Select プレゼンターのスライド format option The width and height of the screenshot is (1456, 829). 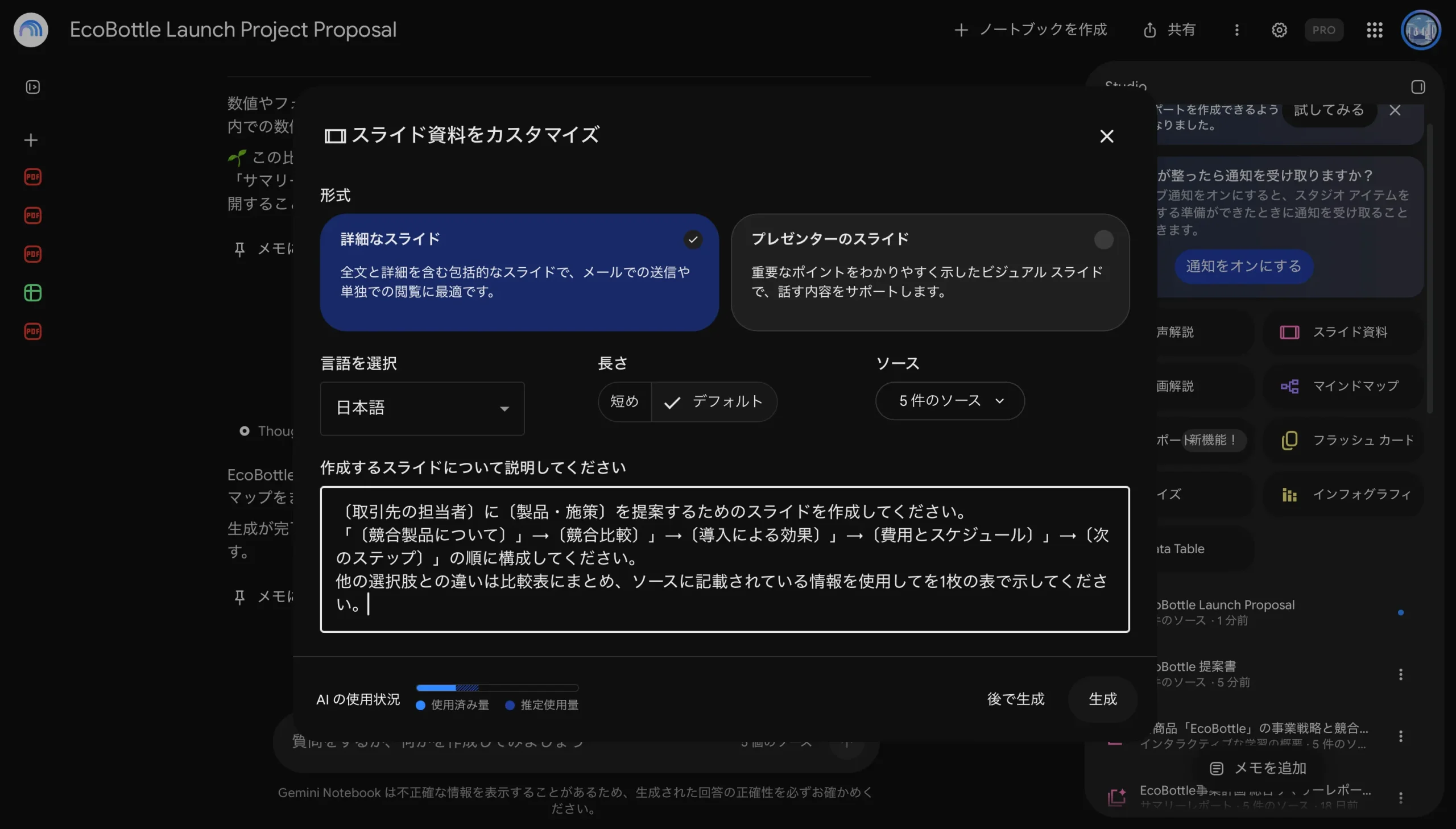pos(930,272)
